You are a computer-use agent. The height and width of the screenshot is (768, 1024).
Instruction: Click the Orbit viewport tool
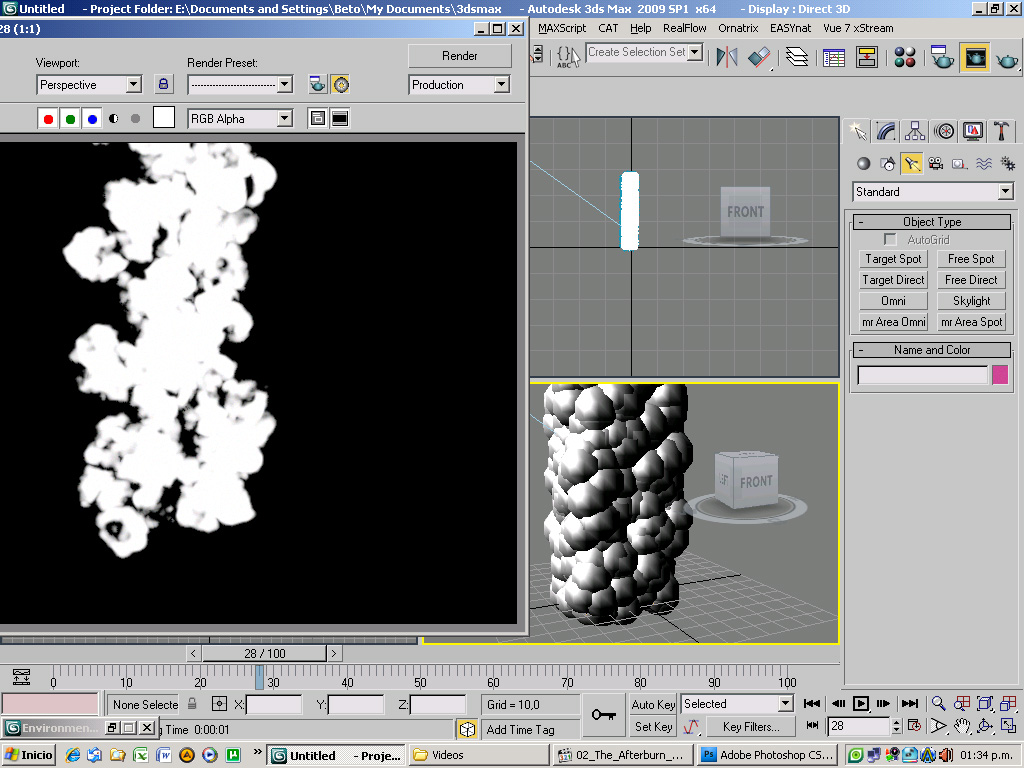point(985,726)
